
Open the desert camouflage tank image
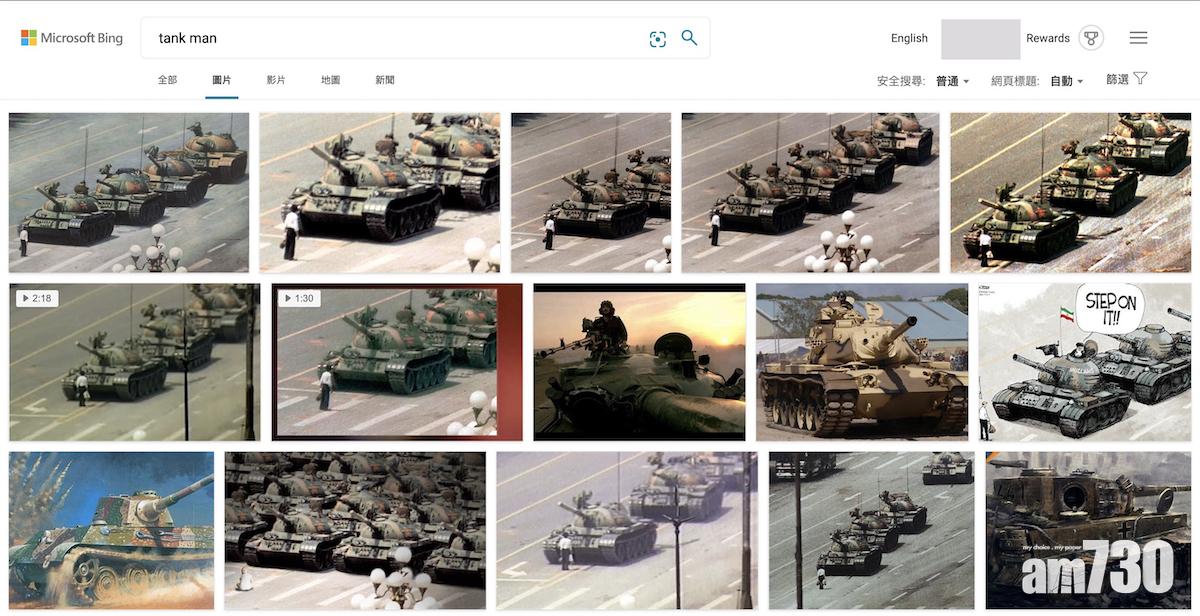tap(862, 362)
